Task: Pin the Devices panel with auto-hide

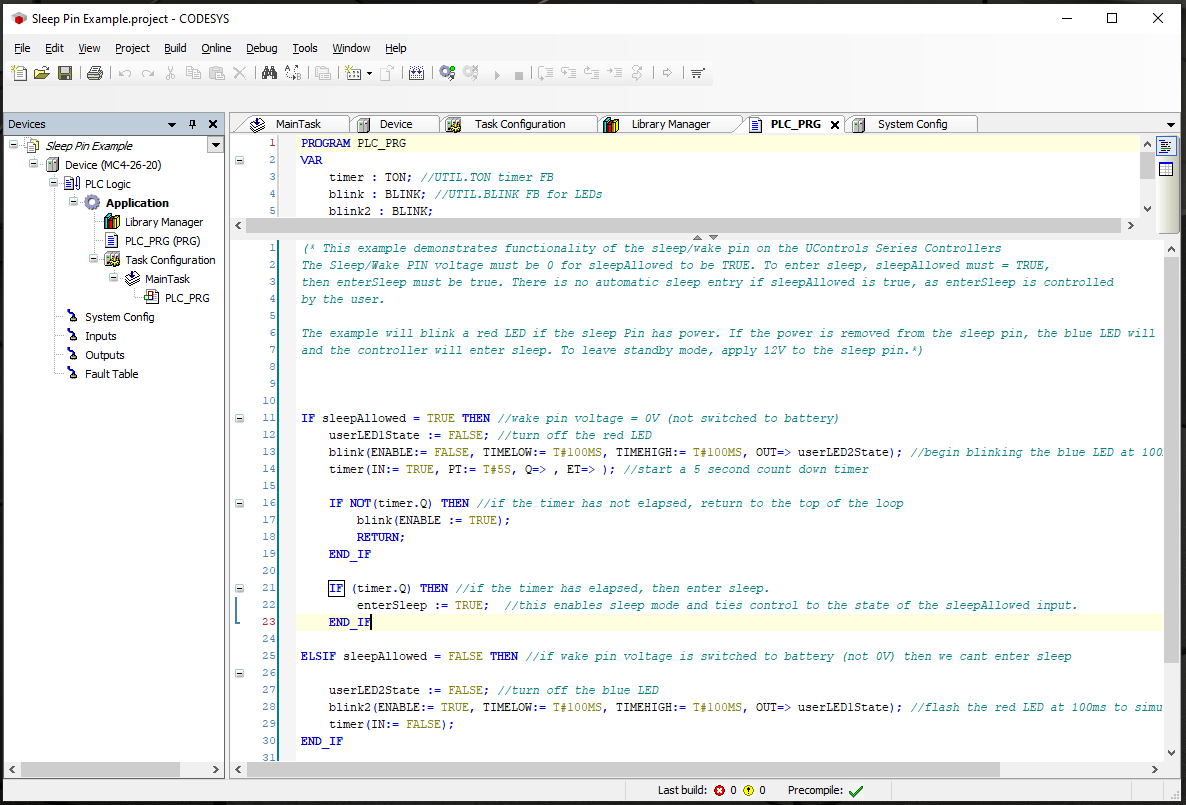Action: tap(193, 125)
